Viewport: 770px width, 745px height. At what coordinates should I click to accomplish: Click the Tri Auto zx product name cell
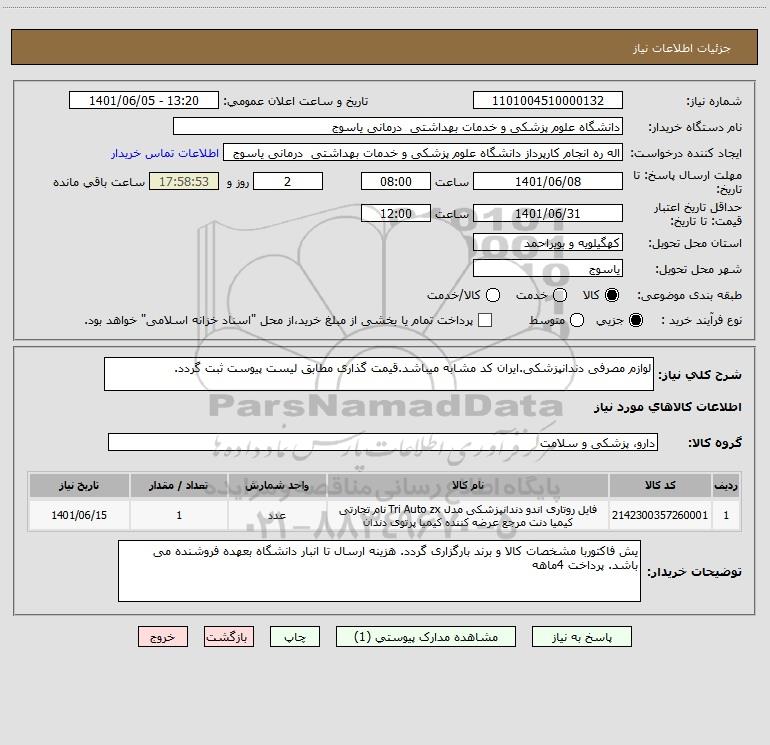coord(468,515)
